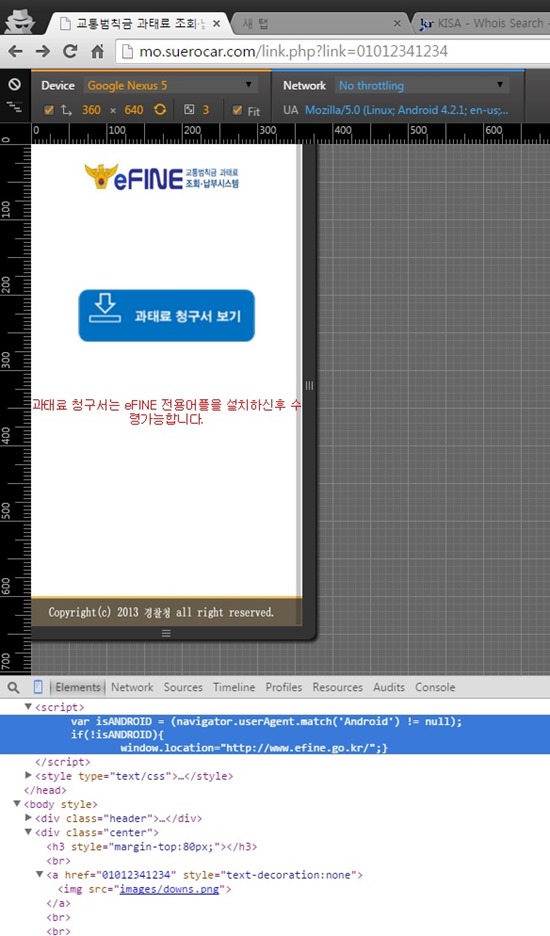Viewport: 550px width, 936px height.
Task: Collapse the <a href="01012341234"> node
Action: [39, 875]
